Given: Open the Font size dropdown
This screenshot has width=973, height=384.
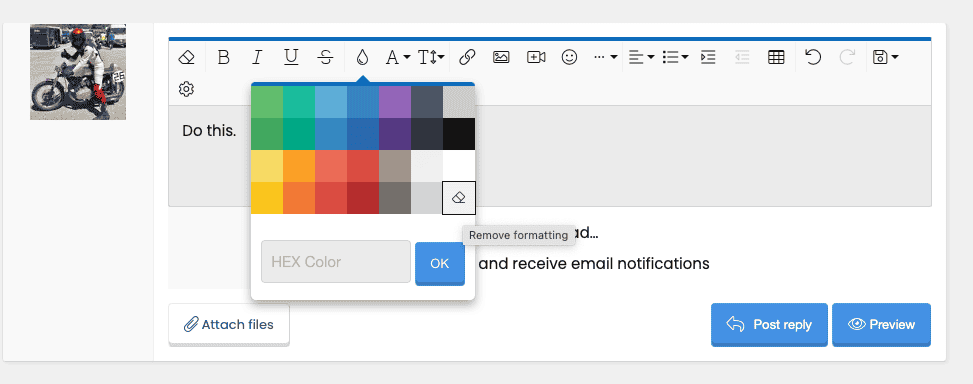Looking at the screenshot, I should click(431, 58).
